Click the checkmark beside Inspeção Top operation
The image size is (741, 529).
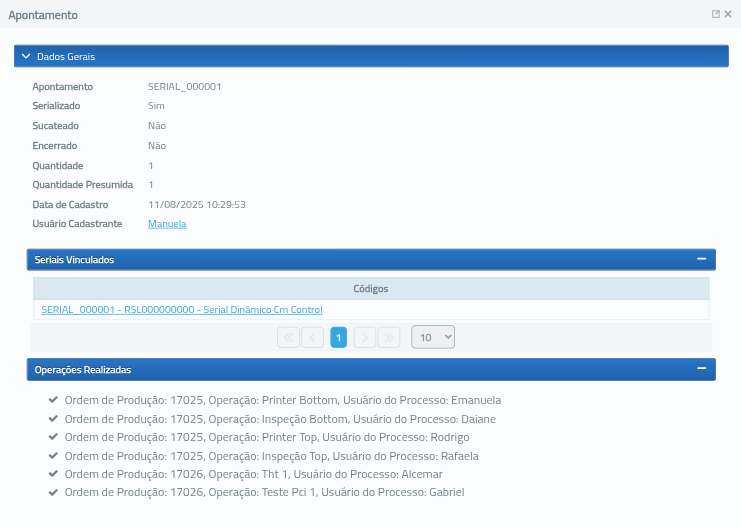click(x=53, y=456)
